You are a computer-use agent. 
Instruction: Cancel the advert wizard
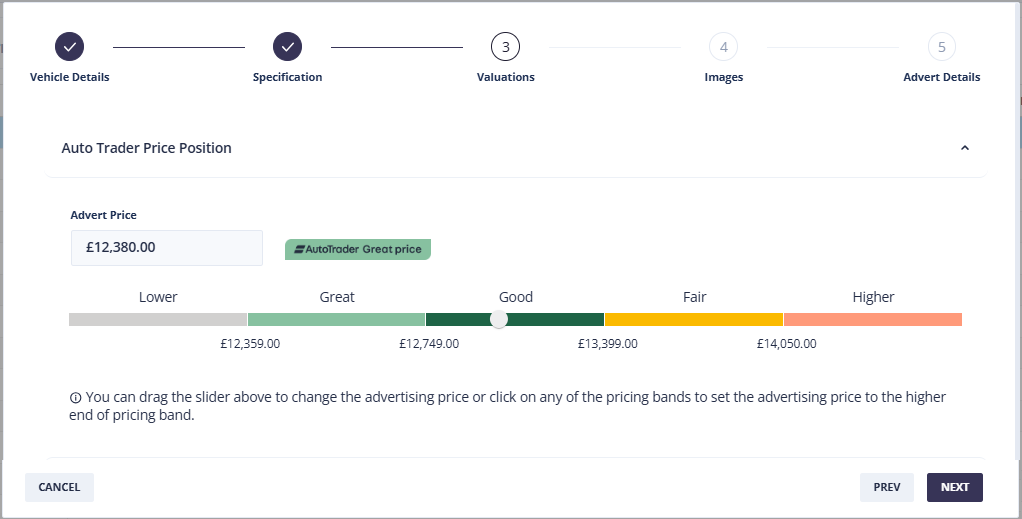[59, 487]
